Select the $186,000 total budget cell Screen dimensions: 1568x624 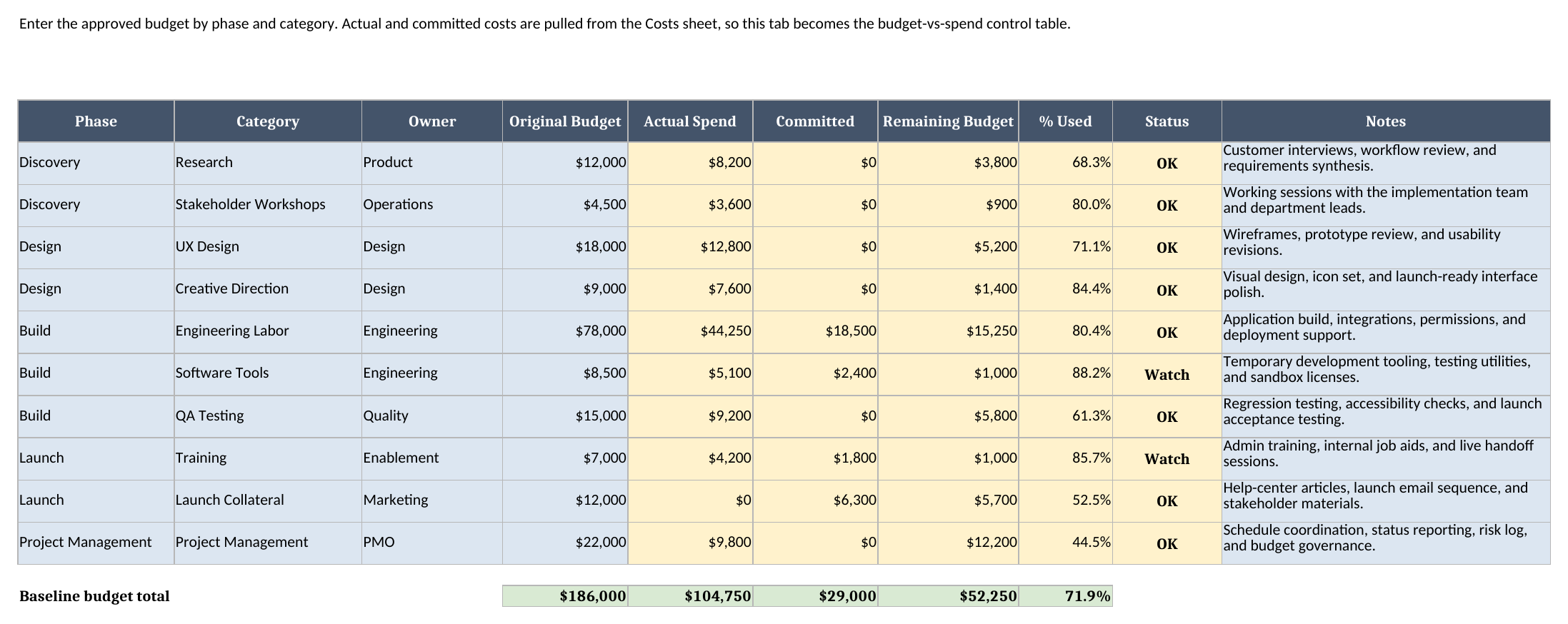(565, 596)
